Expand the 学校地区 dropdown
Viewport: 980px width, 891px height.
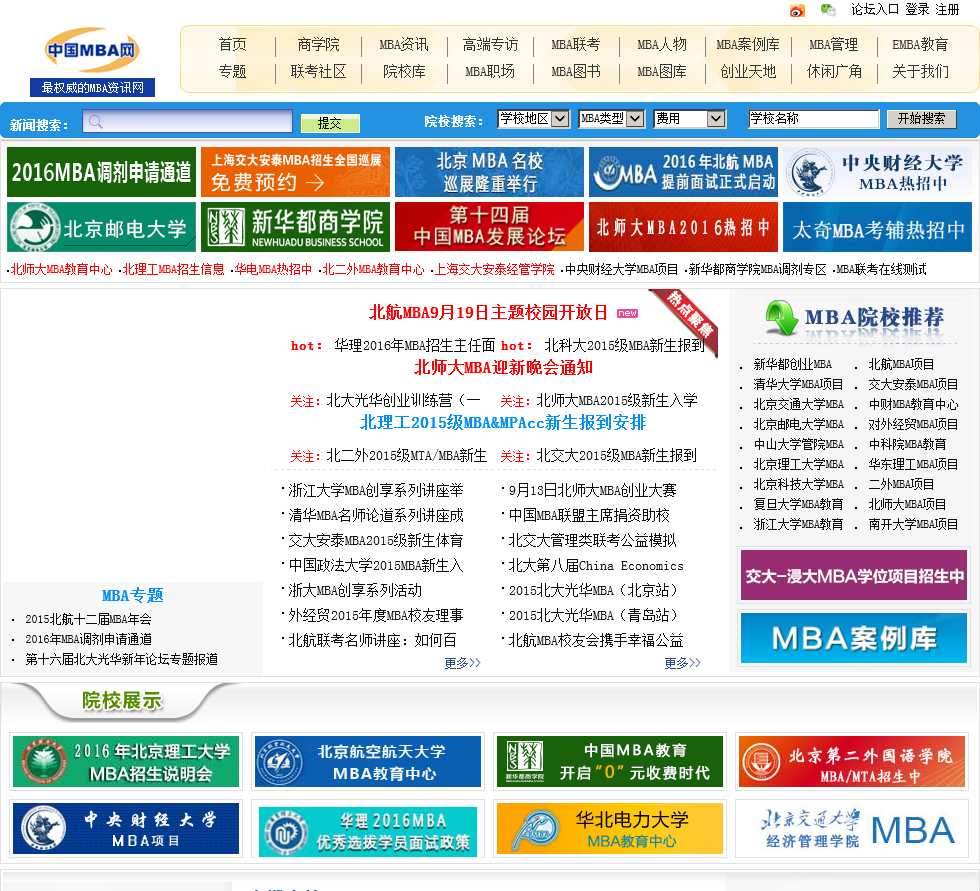pos(533,118)
